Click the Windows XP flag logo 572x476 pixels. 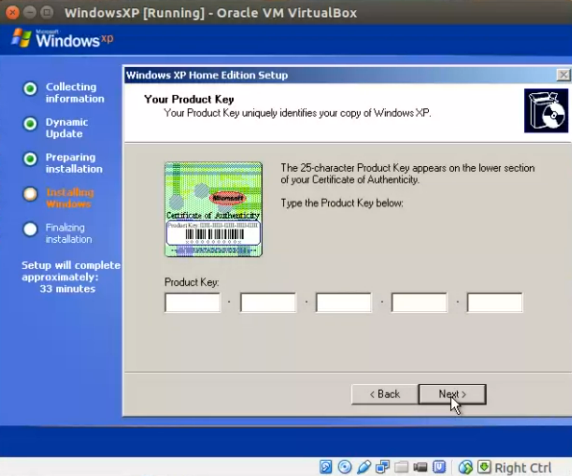(x=21, y=38)
